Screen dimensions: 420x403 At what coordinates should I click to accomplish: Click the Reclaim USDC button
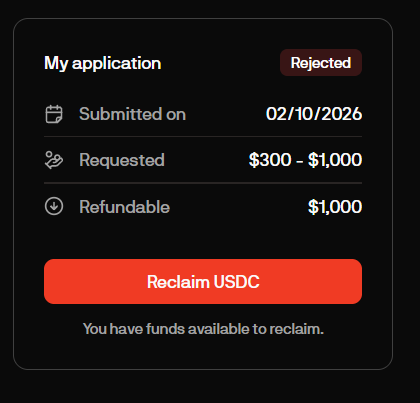click(203, 281)
